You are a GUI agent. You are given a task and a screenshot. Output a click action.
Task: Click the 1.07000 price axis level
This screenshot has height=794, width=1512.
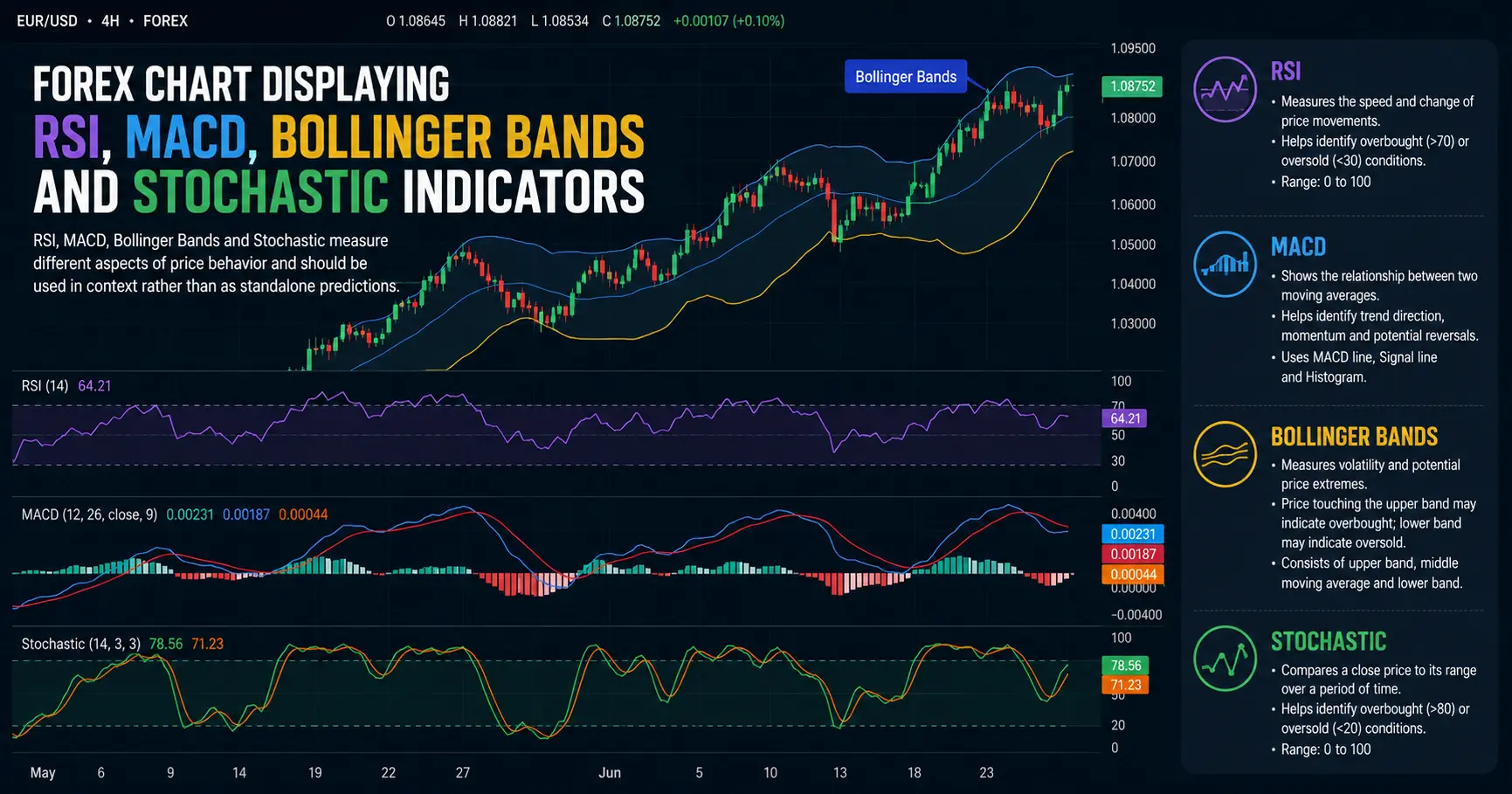click(1133, 162)
